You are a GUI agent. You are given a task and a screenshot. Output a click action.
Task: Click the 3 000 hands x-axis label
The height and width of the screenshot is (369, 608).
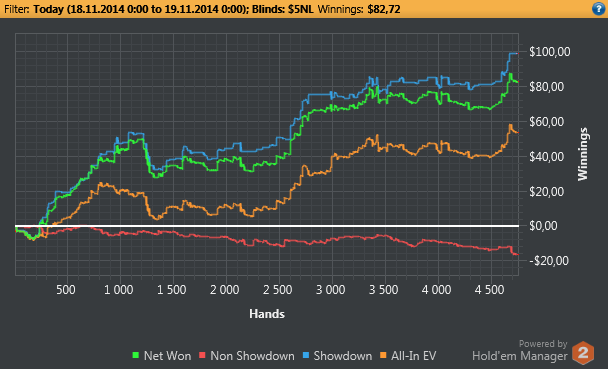pyautogui.click(x=330, y=290)
